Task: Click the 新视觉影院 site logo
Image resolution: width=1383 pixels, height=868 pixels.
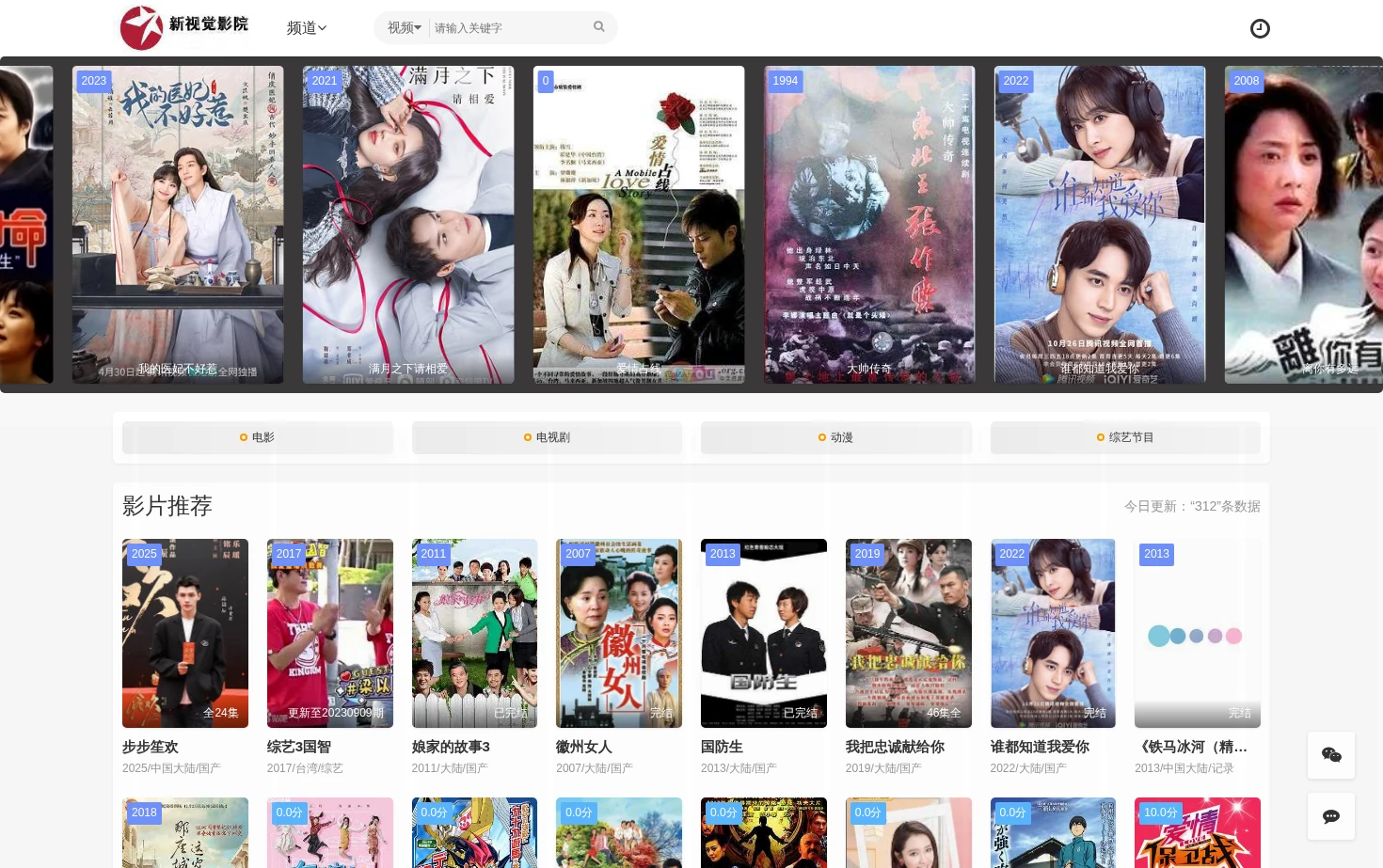Action: point(184,27)
